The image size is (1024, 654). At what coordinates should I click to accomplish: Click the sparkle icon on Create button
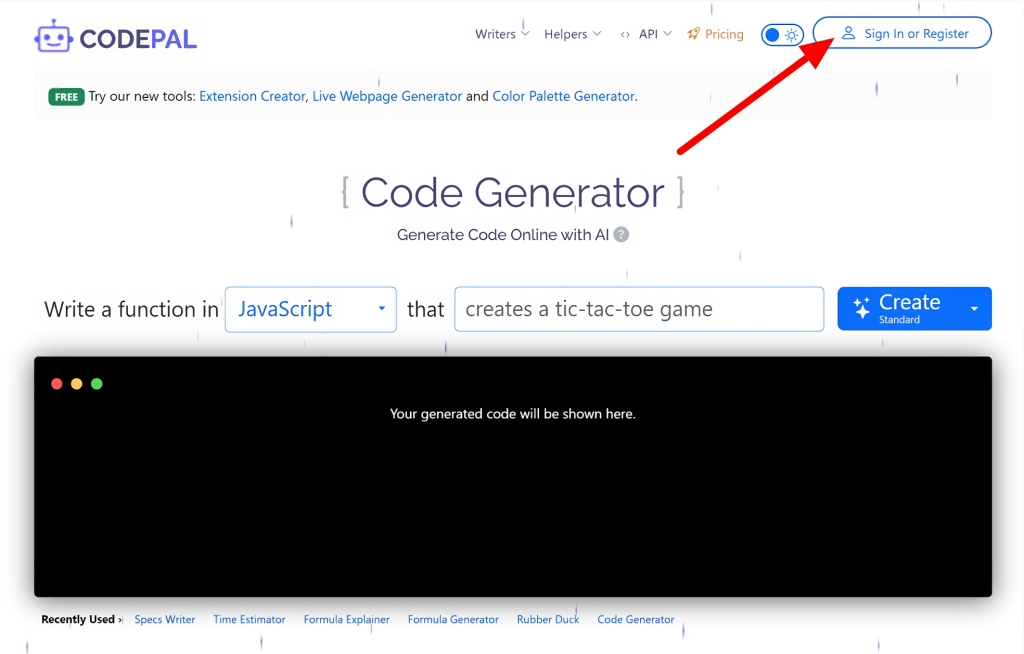(861, 308)
